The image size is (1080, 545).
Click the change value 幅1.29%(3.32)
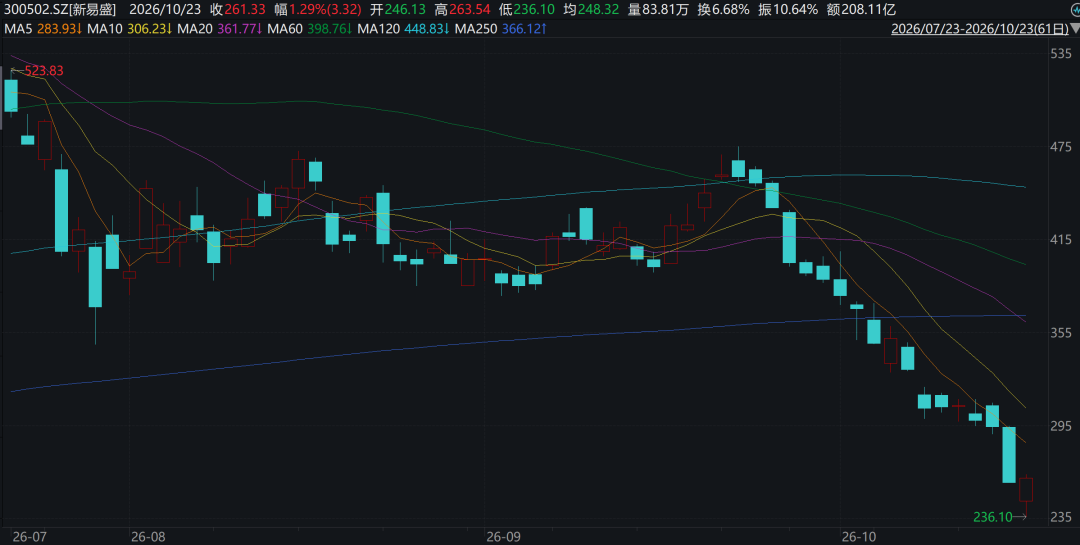(318, 10)
